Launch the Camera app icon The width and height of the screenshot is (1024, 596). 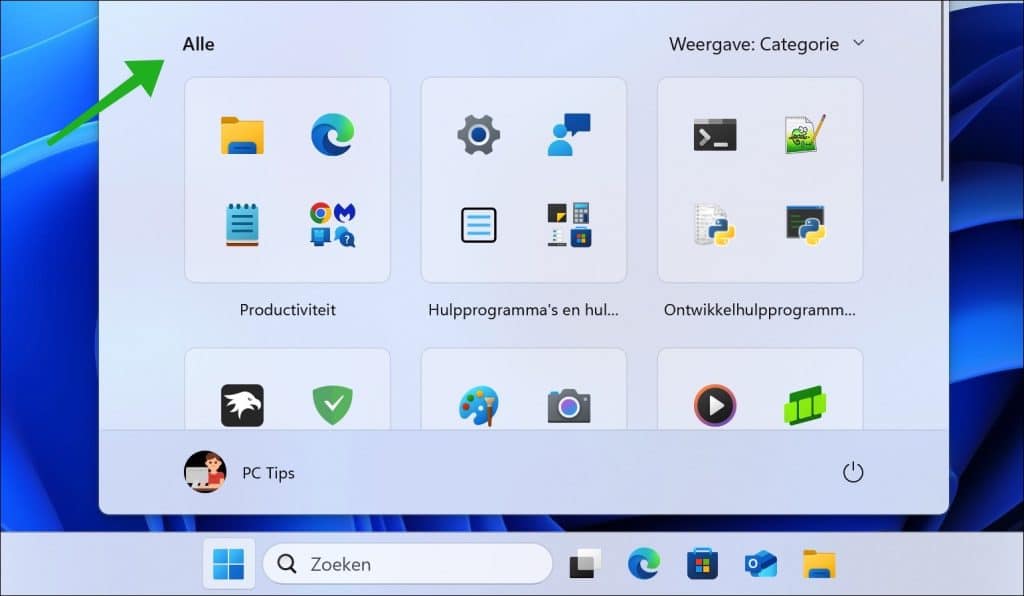coord(567,404)
